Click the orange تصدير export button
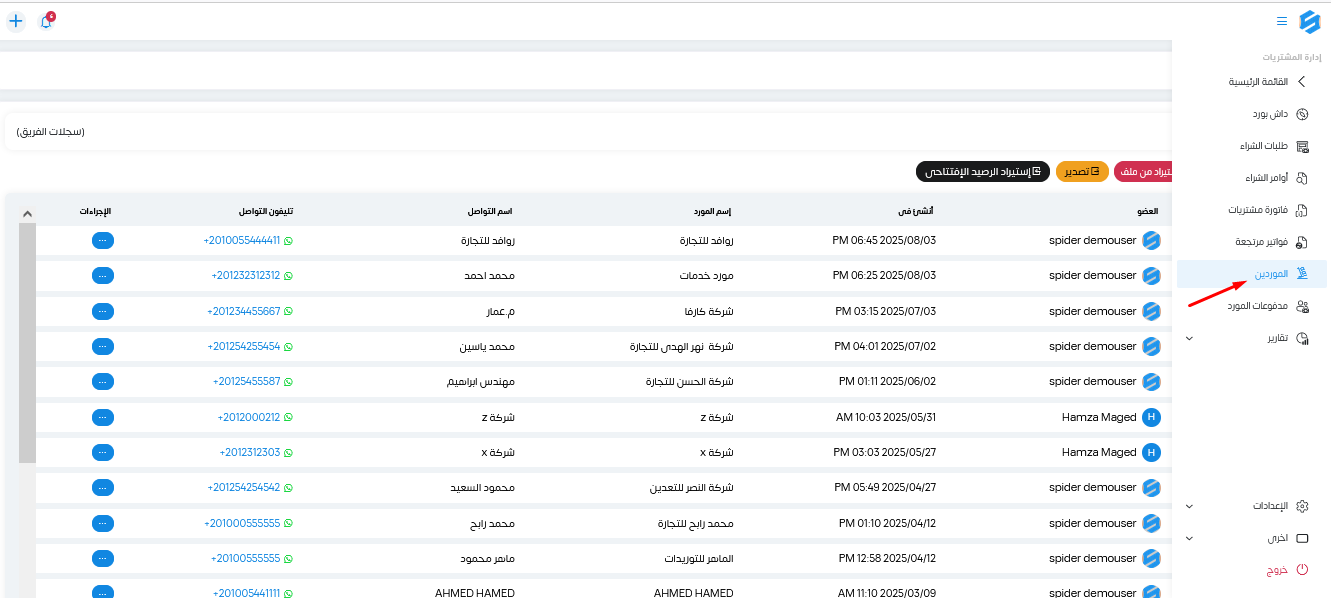 point(1082,172)
